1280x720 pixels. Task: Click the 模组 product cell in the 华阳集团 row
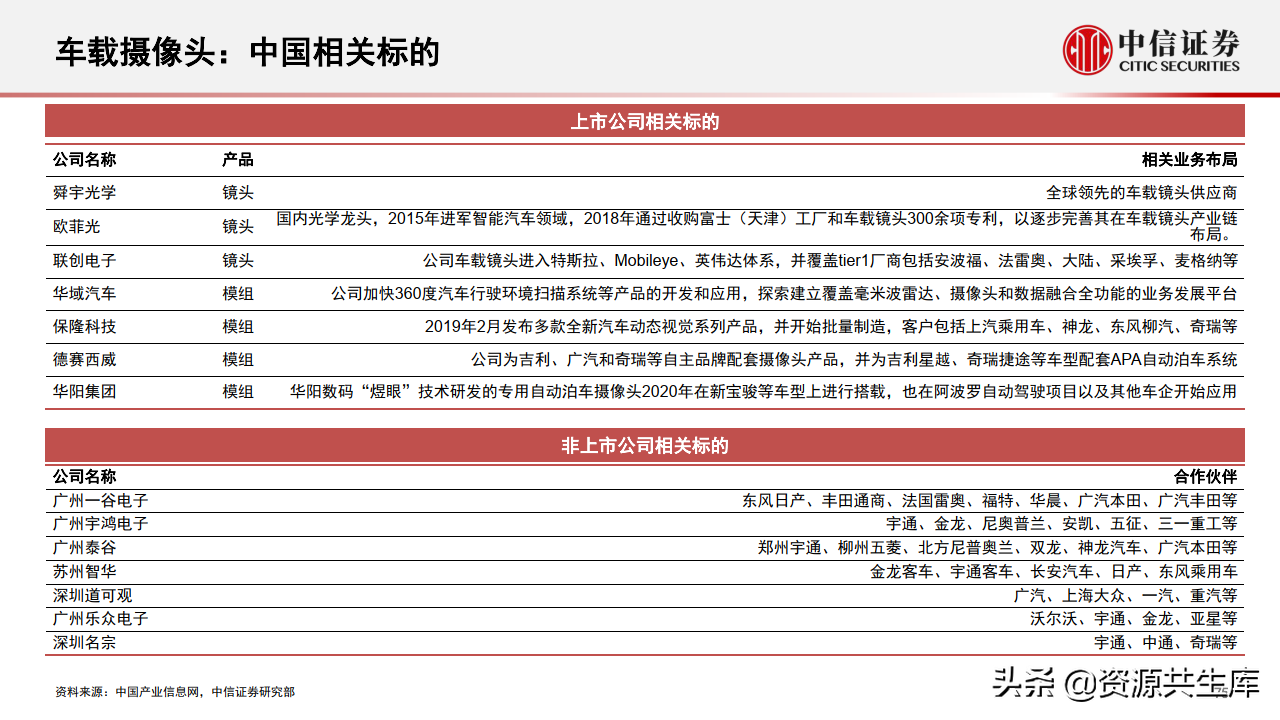pyautogui.click(x=237, y=391)
